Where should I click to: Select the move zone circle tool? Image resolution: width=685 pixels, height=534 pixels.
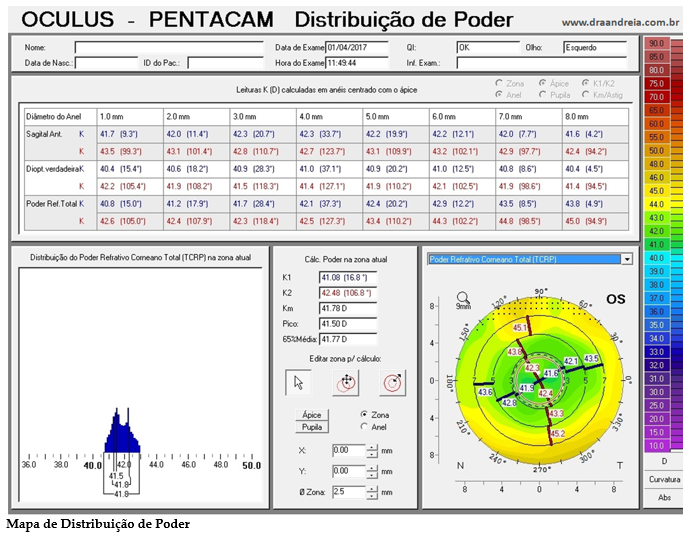click(x=346, y=383)
